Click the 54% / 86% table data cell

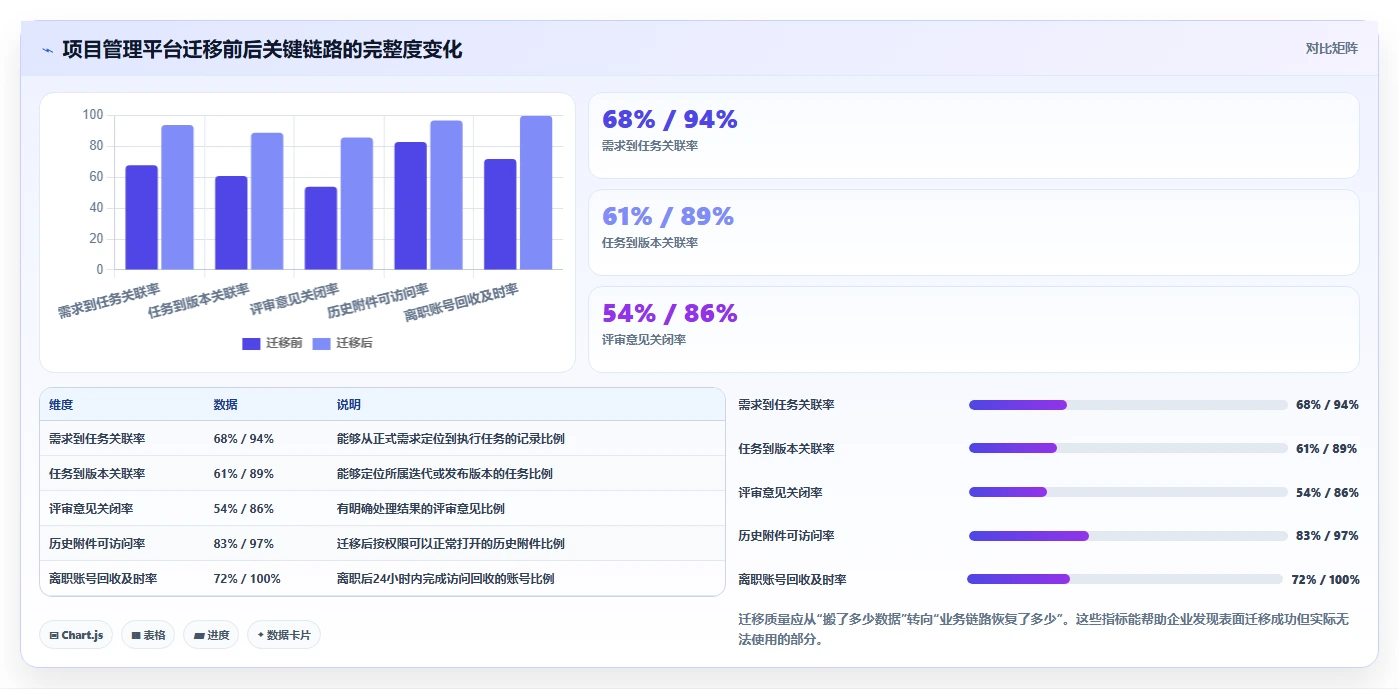coord(243,509)
